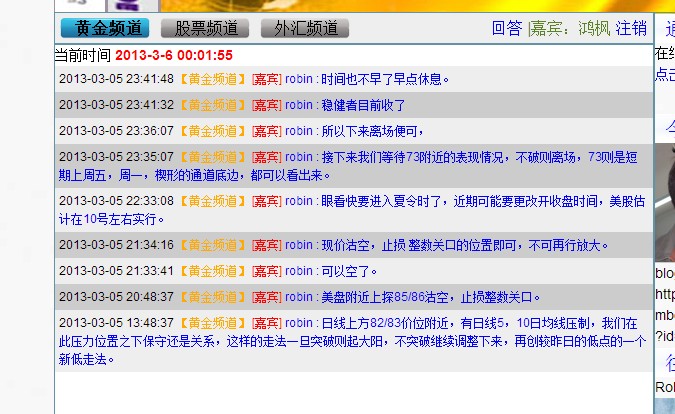Click 【黄金频道】 label in 23:36:07 message
Image resolution: width=675 pixels, height=414 pixels.
tap(212, 130)
